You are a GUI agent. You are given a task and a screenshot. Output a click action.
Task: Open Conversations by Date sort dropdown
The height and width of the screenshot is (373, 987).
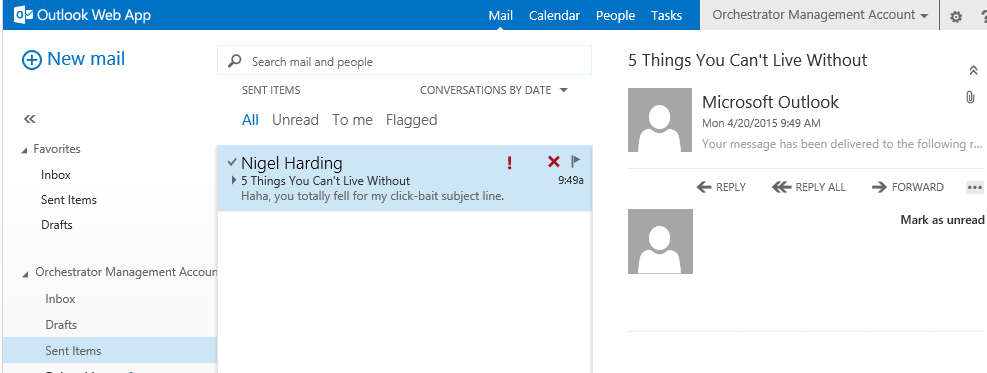[x=494, y=90]
